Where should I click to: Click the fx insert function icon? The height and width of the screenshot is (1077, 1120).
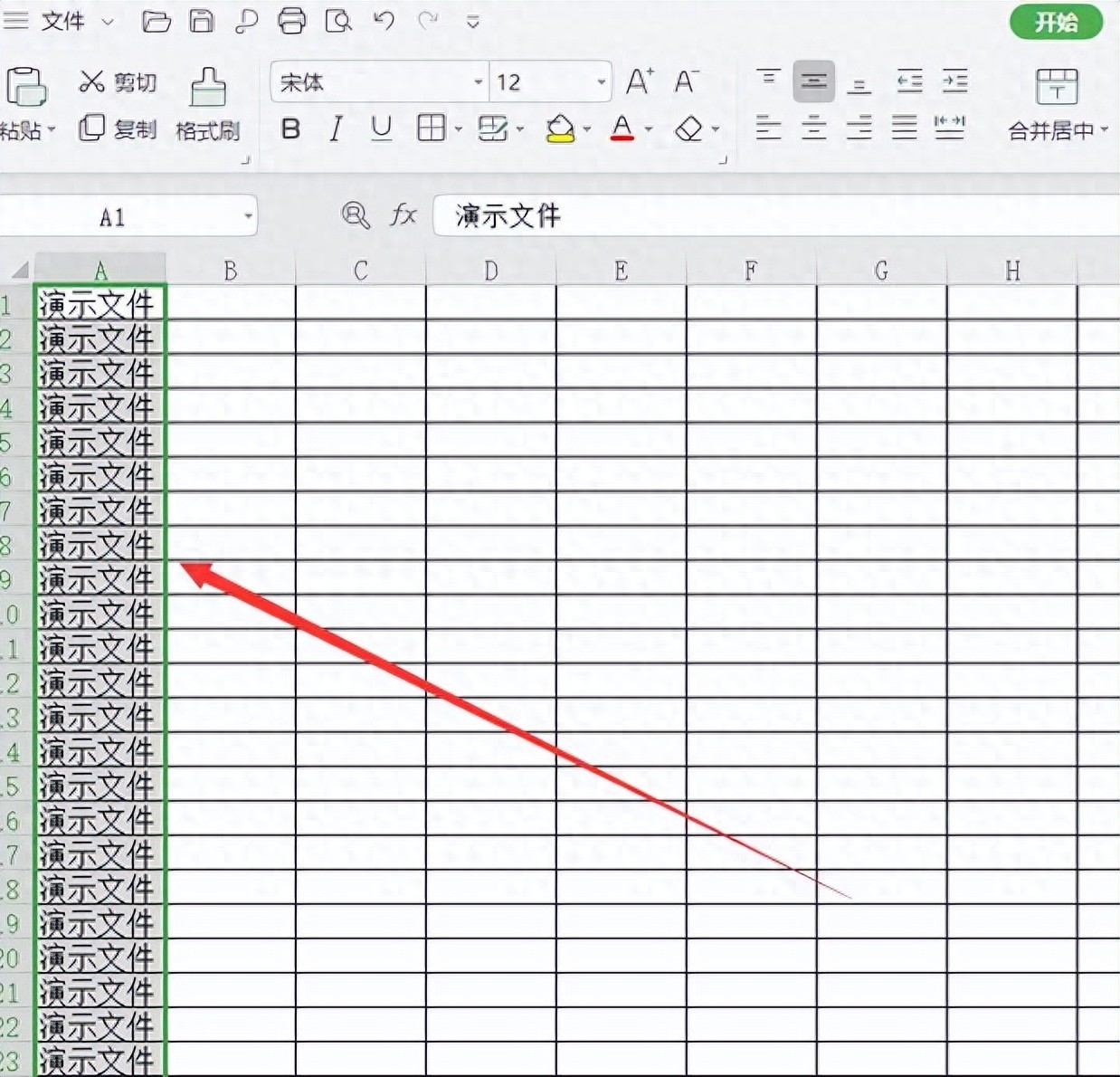pos(403,215)
